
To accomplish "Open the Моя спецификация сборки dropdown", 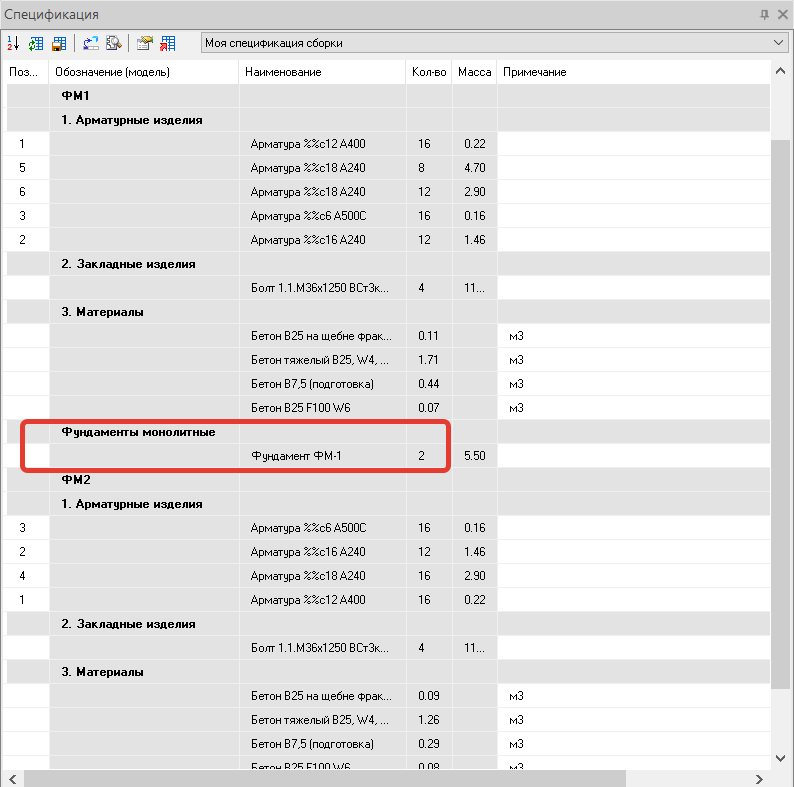I will tap(779, 43).
